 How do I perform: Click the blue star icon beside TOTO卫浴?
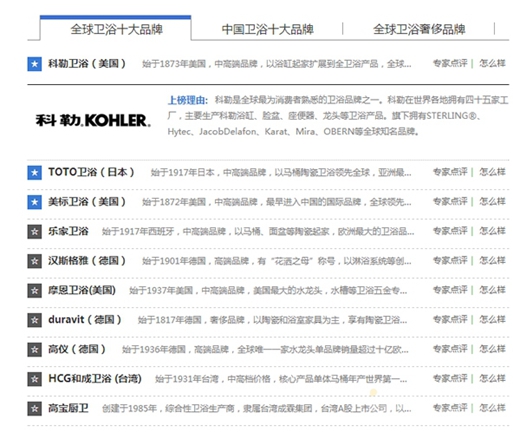pos(34,173)
